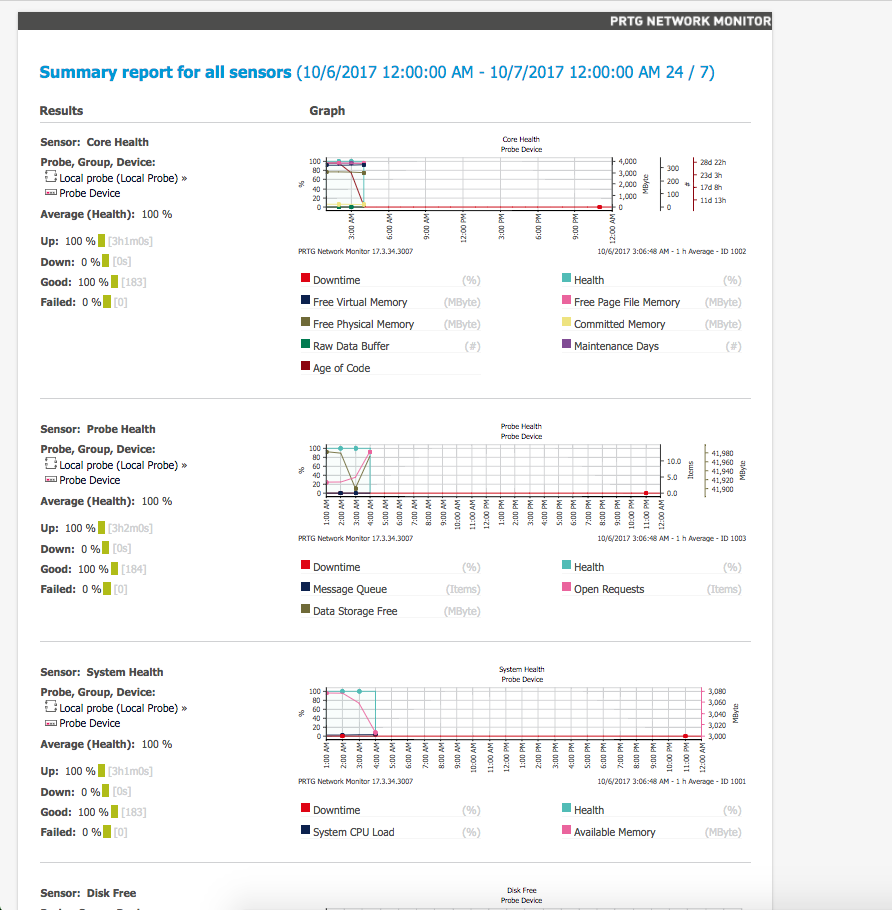Click the Probe Device icon under System Health
The height and width of the screenshot is (910, 892).
(51, 723)
